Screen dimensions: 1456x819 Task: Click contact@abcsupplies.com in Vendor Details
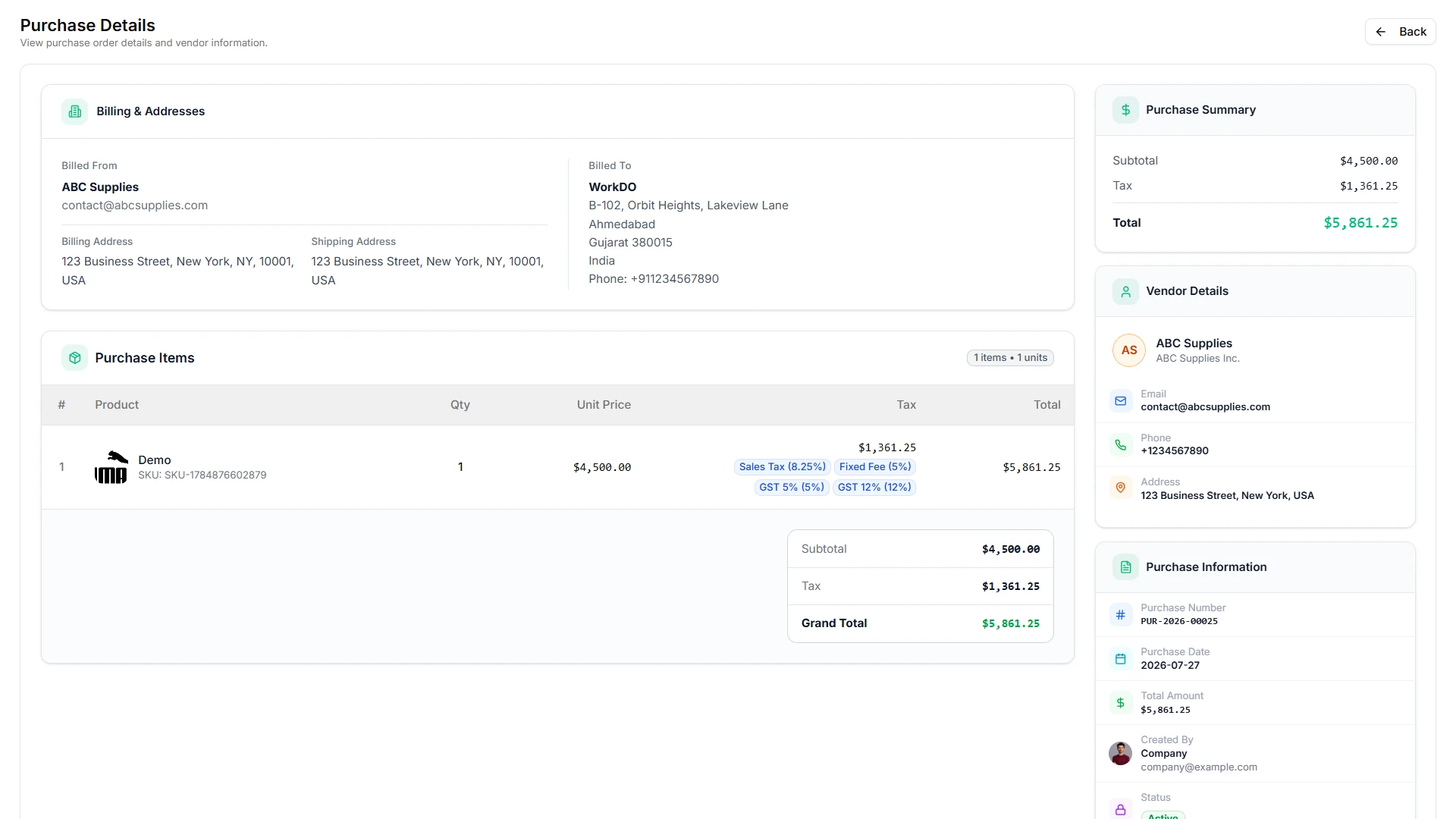[x=1205, y=407]
